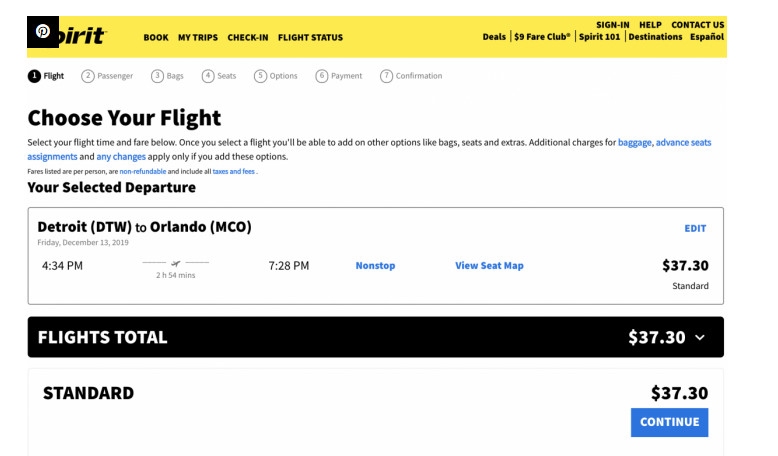Open the baggage charges link
Image resolution: width=778 pixels, height=456 pixels.
634,143
